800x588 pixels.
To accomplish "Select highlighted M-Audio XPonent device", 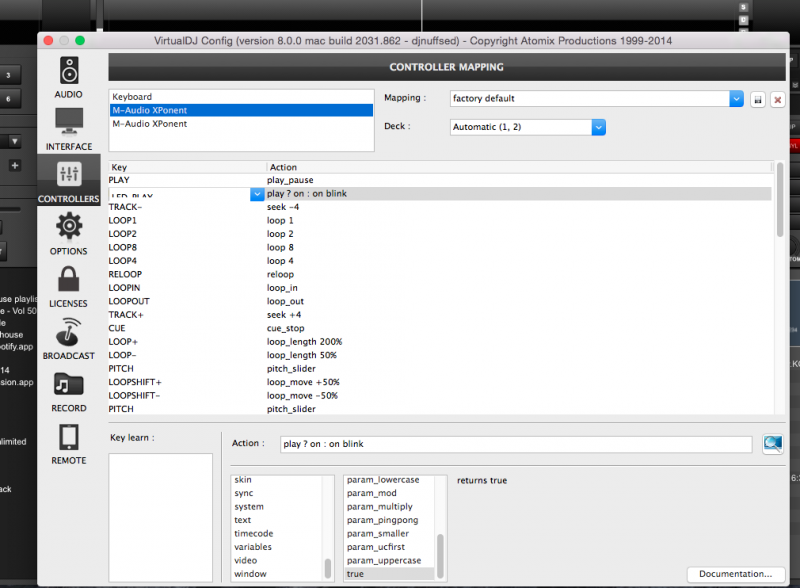I will [241, 110].
